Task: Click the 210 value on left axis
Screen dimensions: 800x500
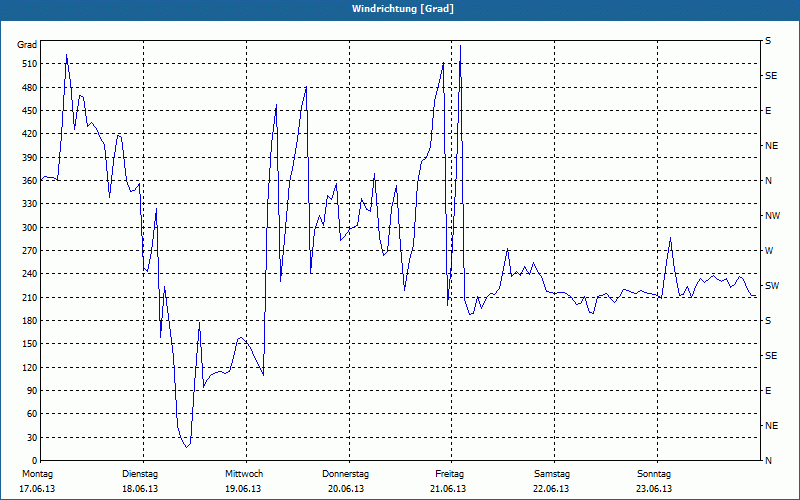Action: (x=30, y=297)
